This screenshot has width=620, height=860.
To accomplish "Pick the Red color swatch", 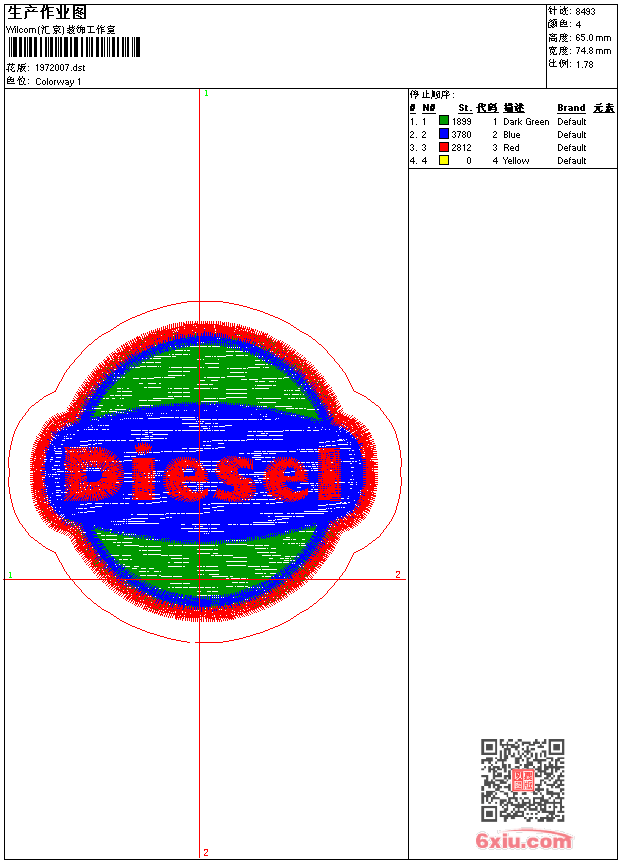I will click(444, 147).
